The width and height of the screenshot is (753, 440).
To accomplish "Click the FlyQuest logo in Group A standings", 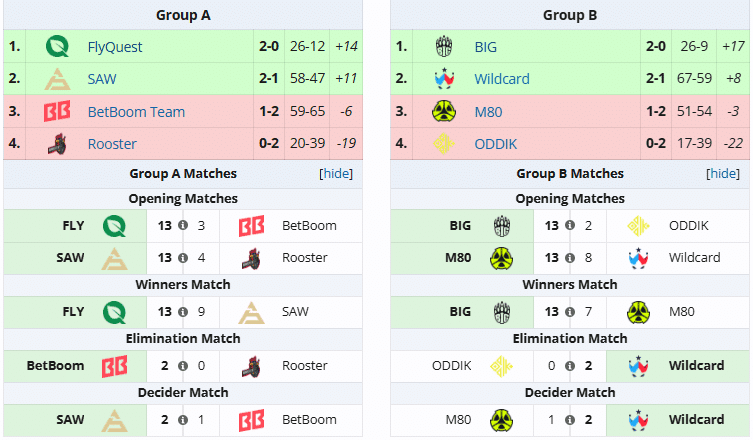I will tap(57, 46).
